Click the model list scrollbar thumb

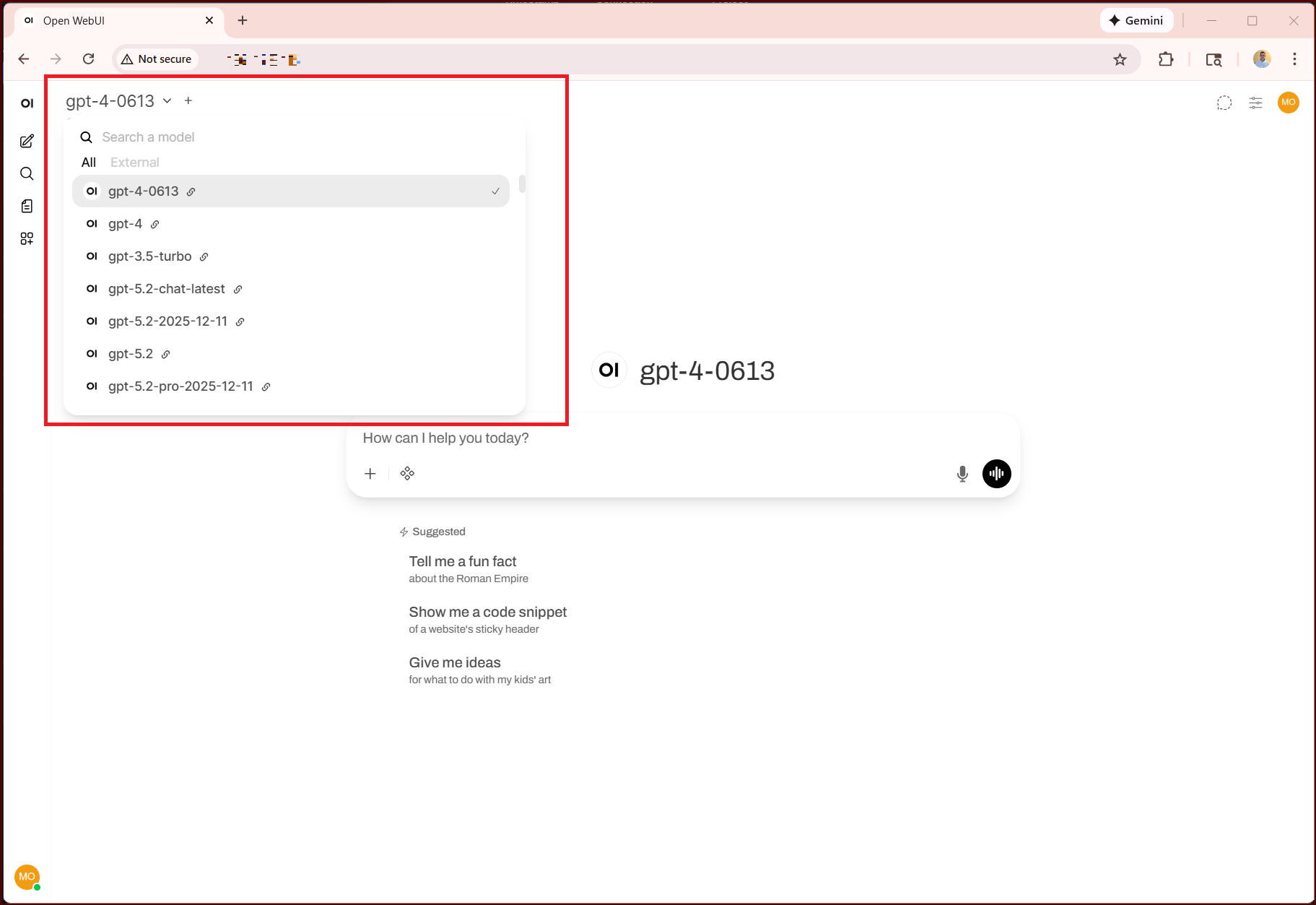tap(522, 184)
